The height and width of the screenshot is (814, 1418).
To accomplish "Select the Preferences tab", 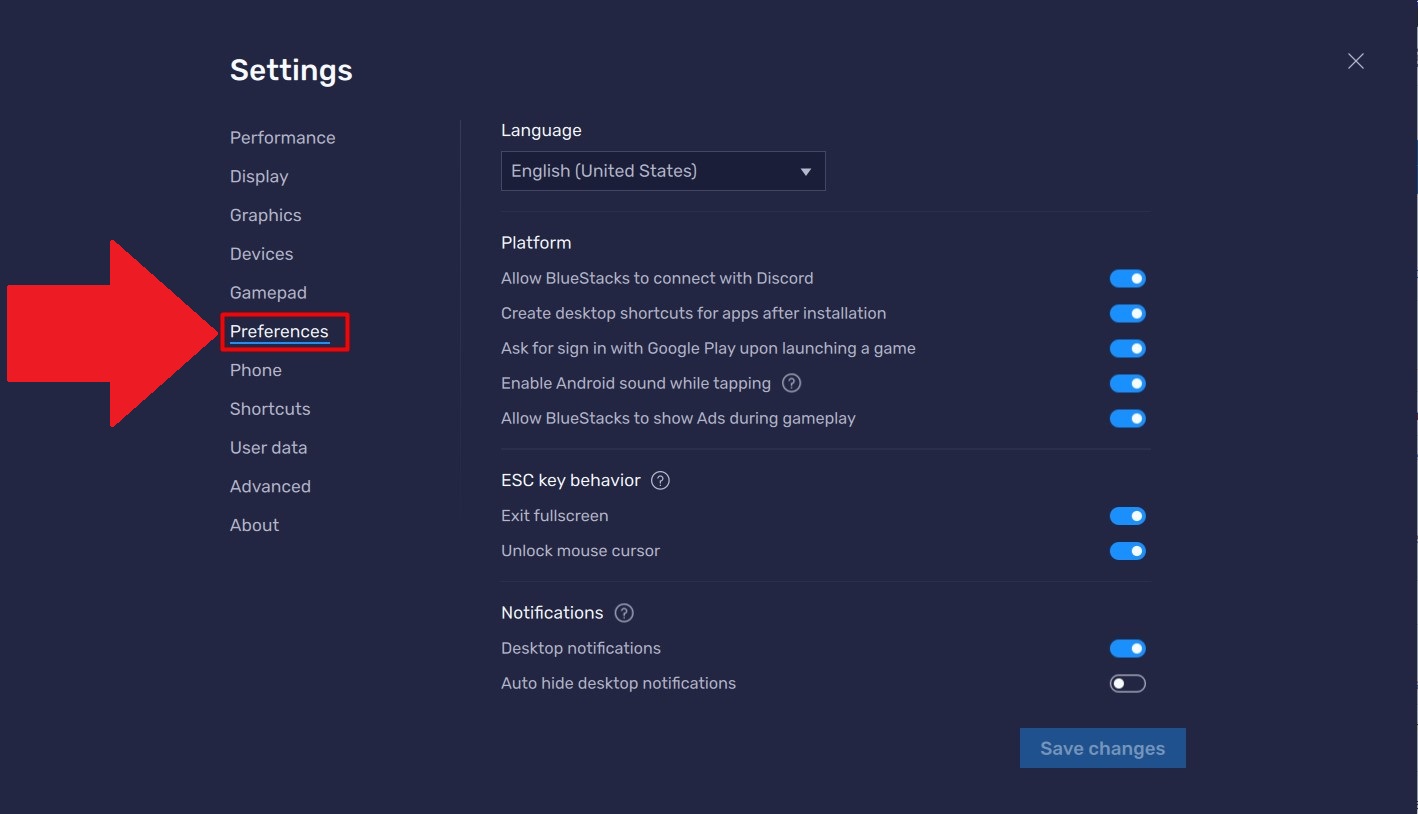I will tap(279, 332).
